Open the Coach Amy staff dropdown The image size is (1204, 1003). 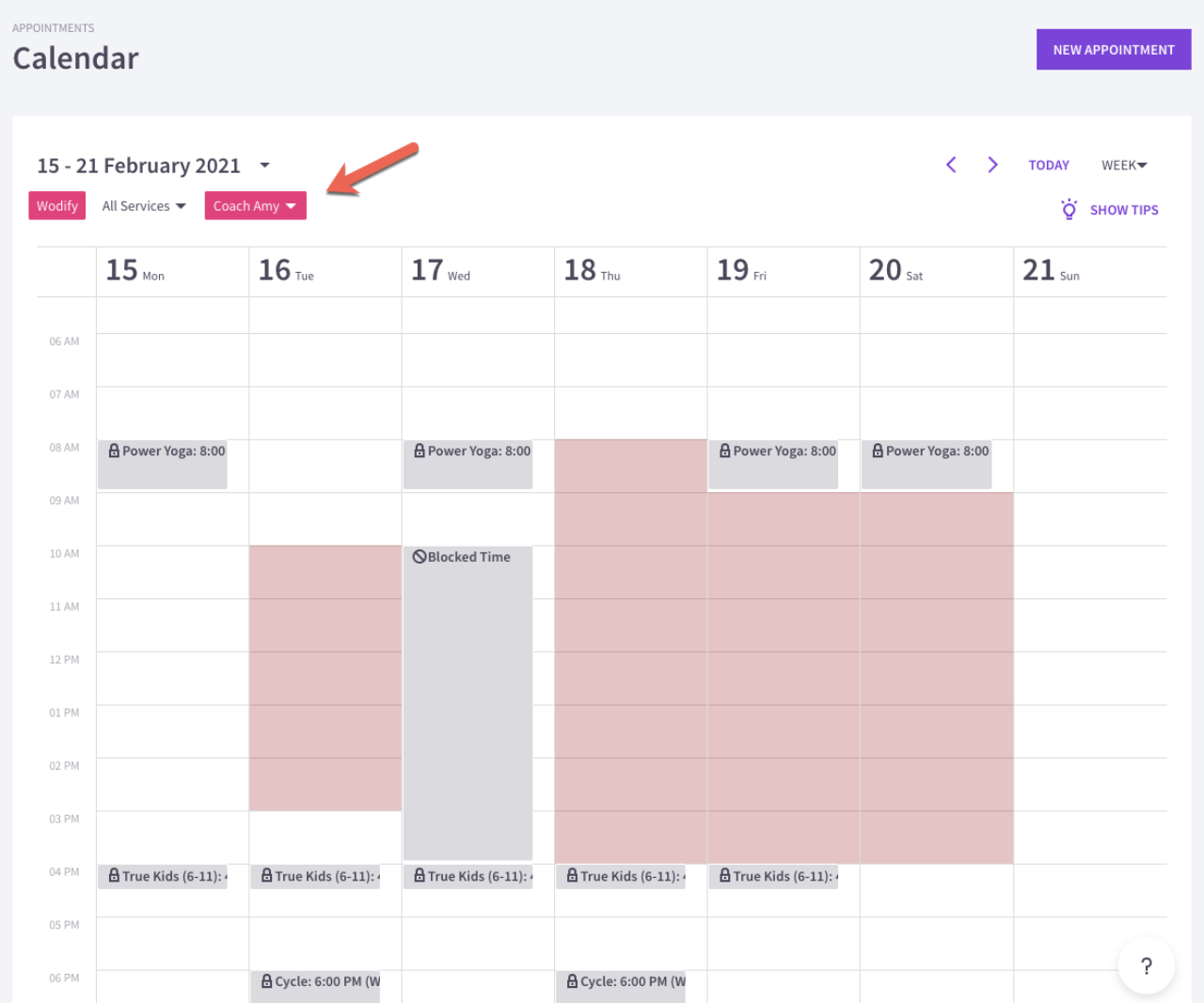(x=255, y=206)
